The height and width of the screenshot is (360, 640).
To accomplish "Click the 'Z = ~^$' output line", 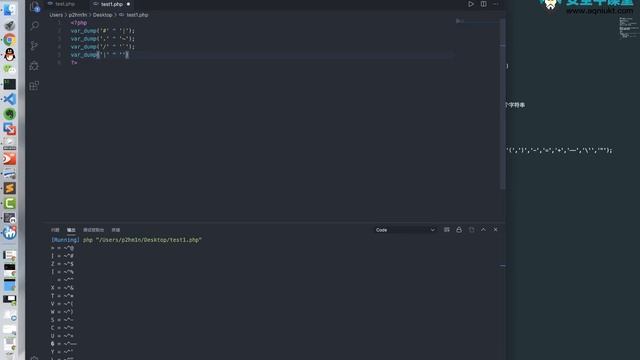I will (x=62, y=264).
